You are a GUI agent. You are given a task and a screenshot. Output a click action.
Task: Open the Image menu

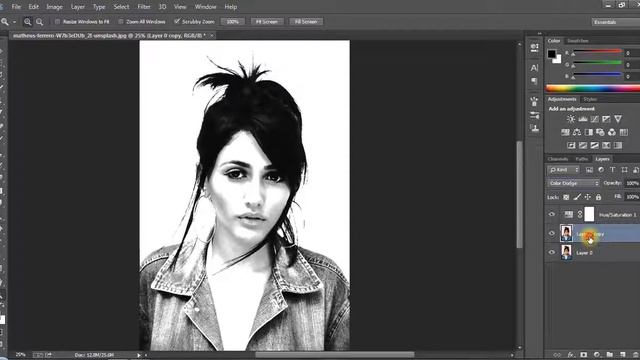pyautogui.click(x=54, y=7)
